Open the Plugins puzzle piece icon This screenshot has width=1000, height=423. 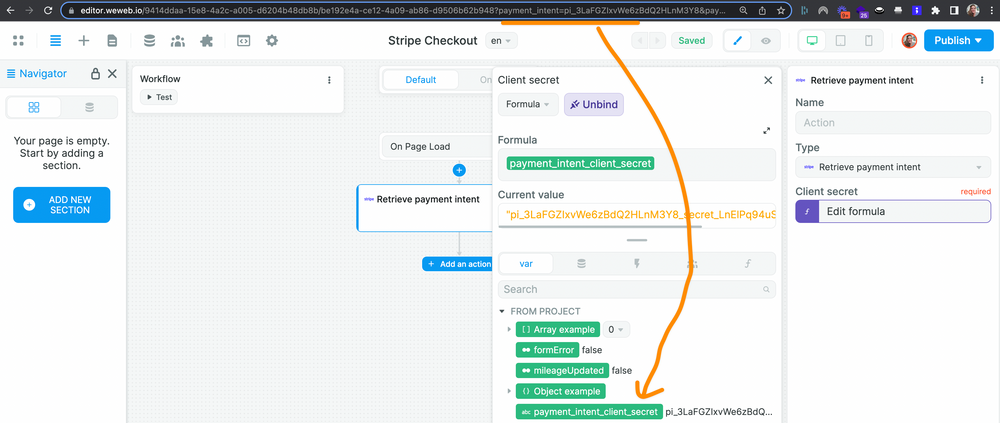click(x=206, y=41)
